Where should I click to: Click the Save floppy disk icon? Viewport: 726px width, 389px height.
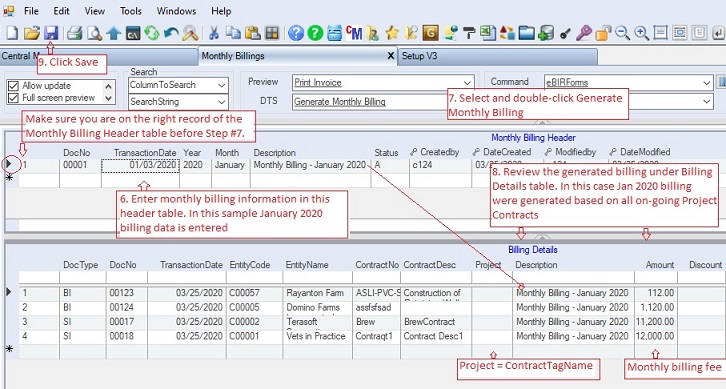point(51,33)
